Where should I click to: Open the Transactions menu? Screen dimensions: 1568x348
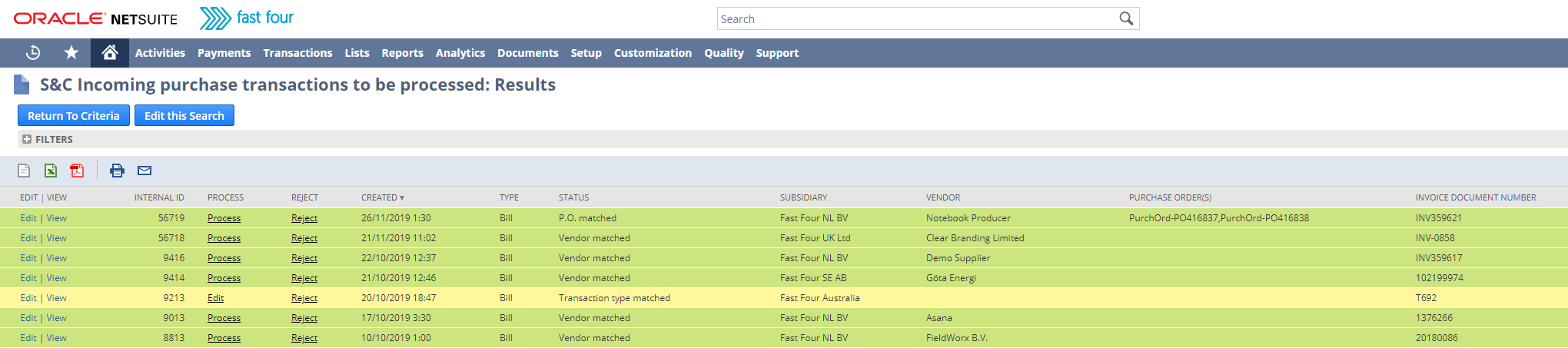297,53
